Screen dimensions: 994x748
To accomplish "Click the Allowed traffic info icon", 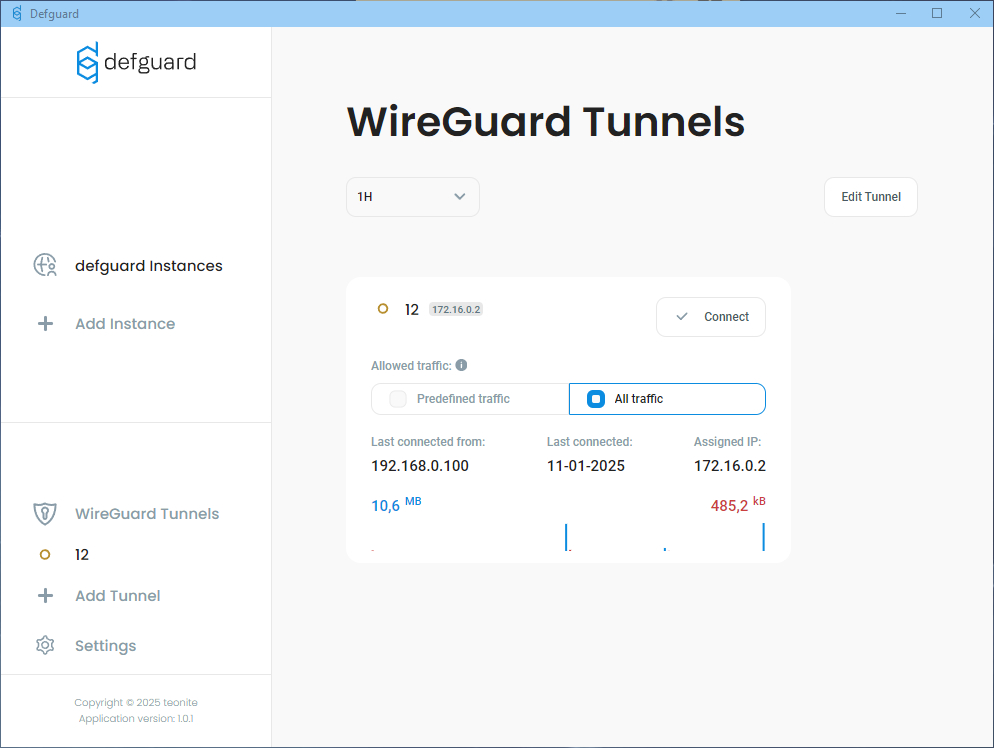I will [x=462, y=365].
